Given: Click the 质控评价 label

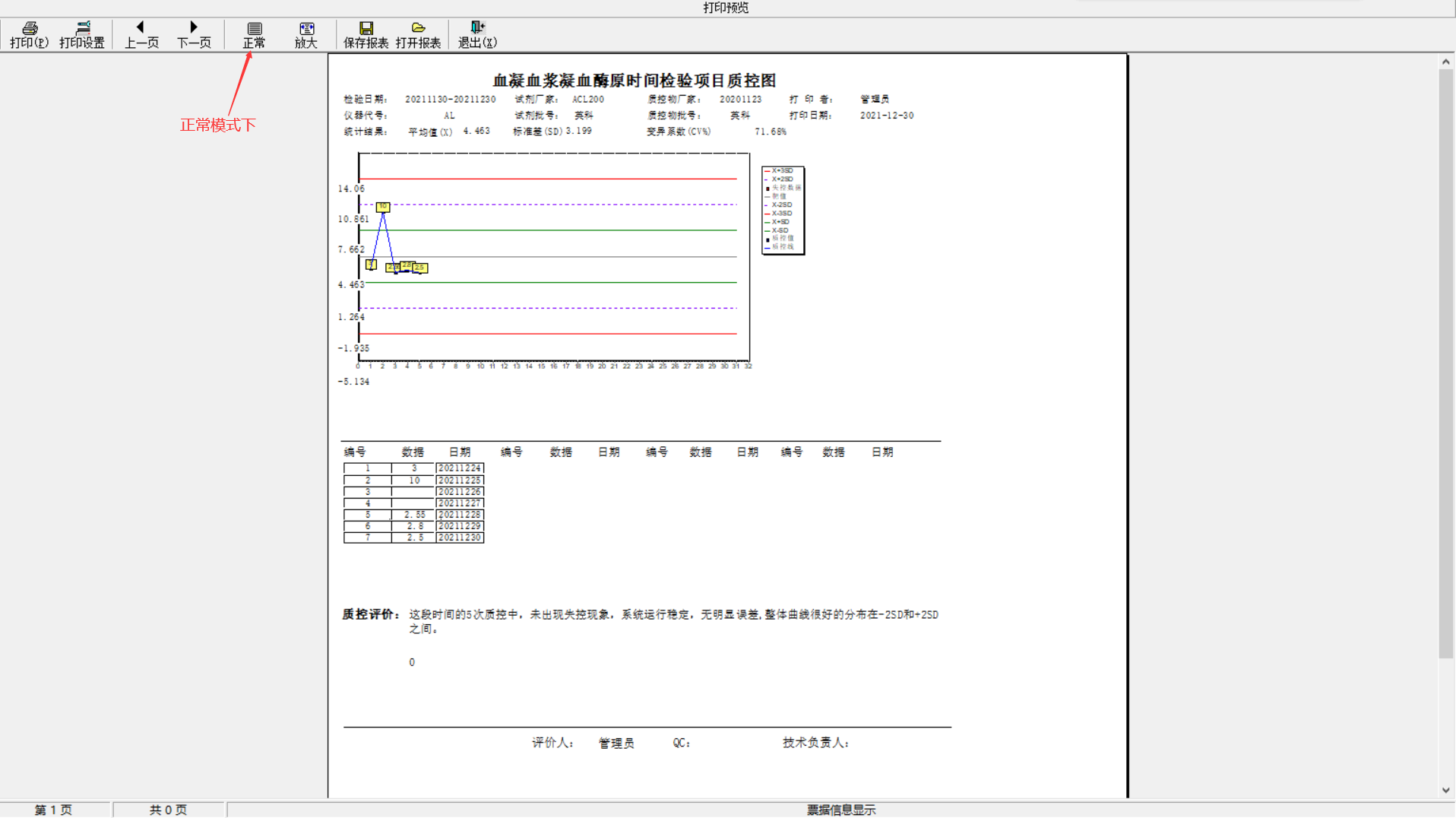Looking at the screenshot, I should click(x=371, y=614).
